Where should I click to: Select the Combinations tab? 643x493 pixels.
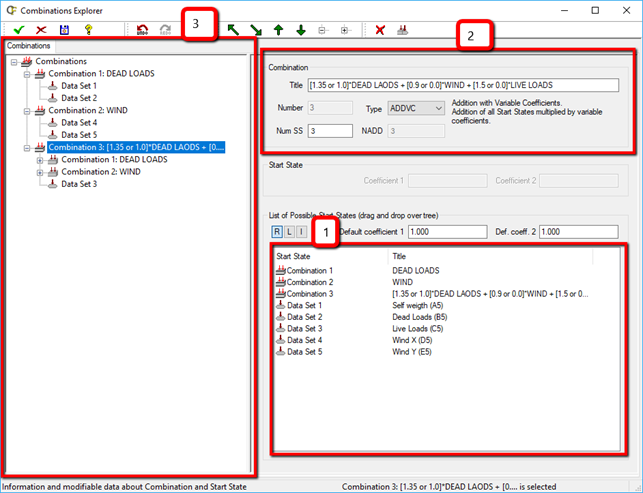coord(29,46)
